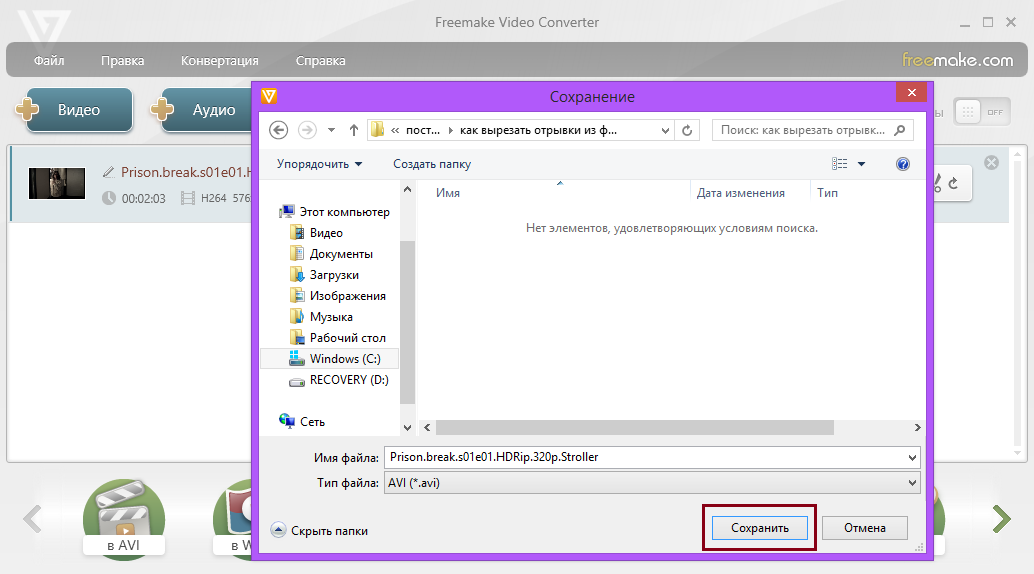Click the right arrow in format bar
Screen dimensions: 1034x574
pos(1001,518)
